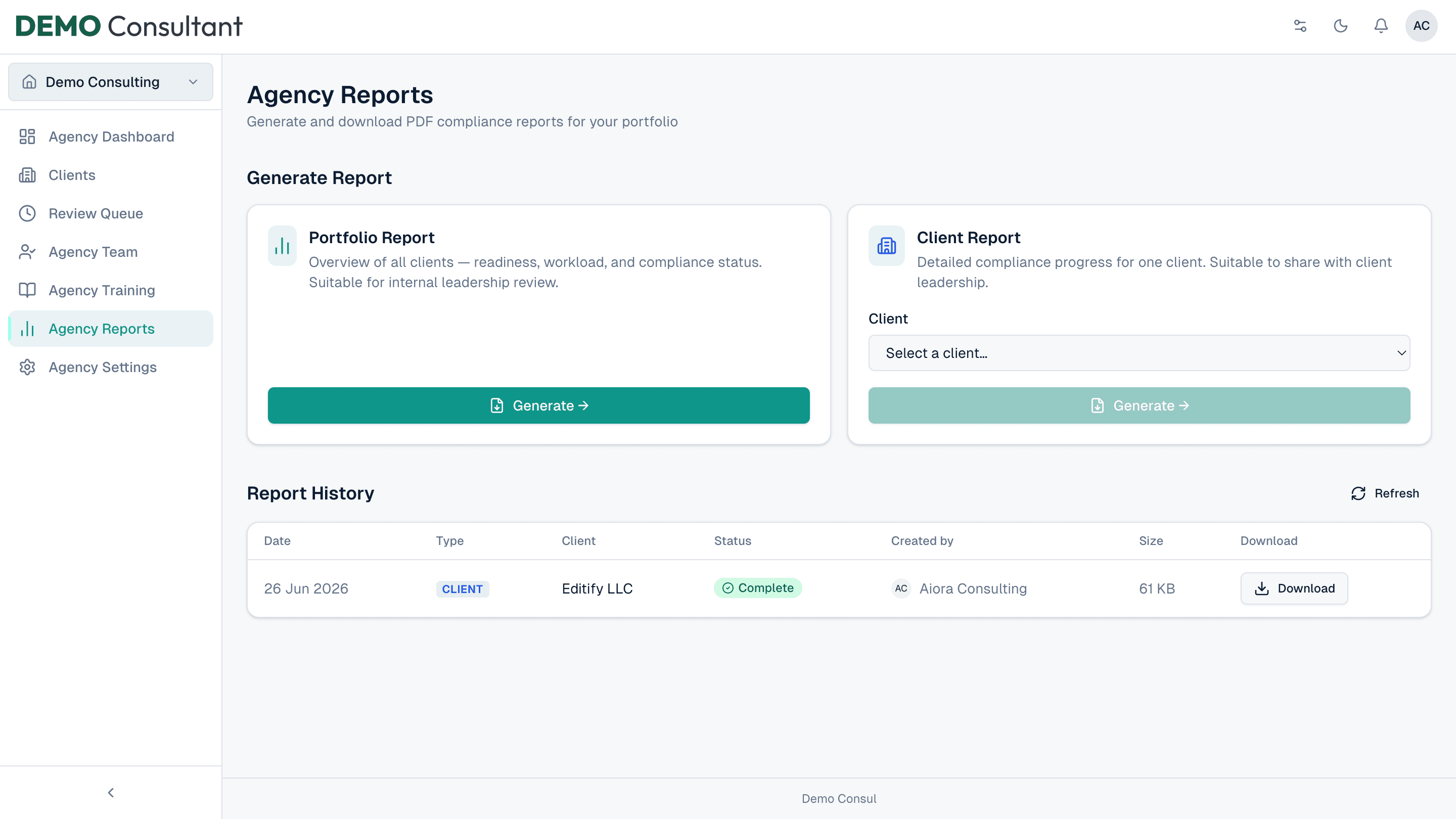Collapse the sidebar with the chevron arrow
Viewport: 1456px width, 819px height.
click(x=111, y=793)
